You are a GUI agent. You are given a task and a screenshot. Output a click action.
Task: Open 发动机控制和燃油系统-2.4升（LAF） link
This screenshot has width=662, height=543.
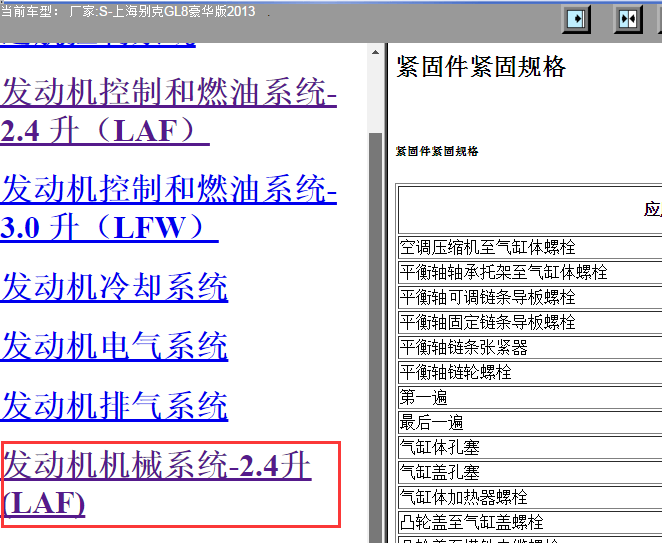click(168, 111)
